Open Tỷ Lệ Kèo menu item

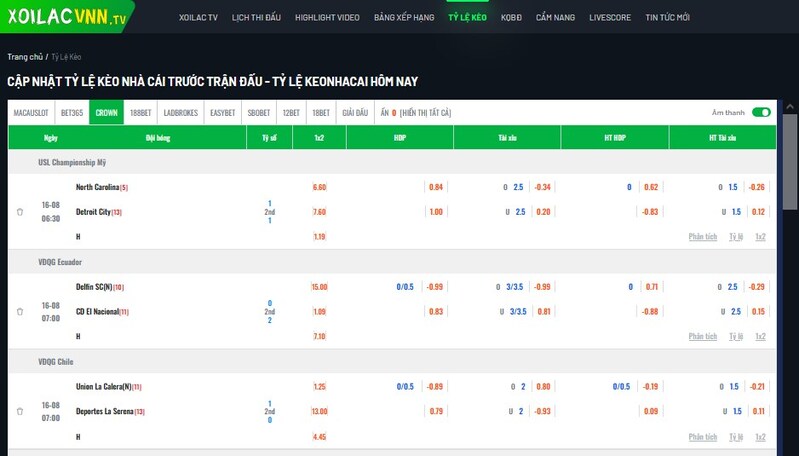467,17
